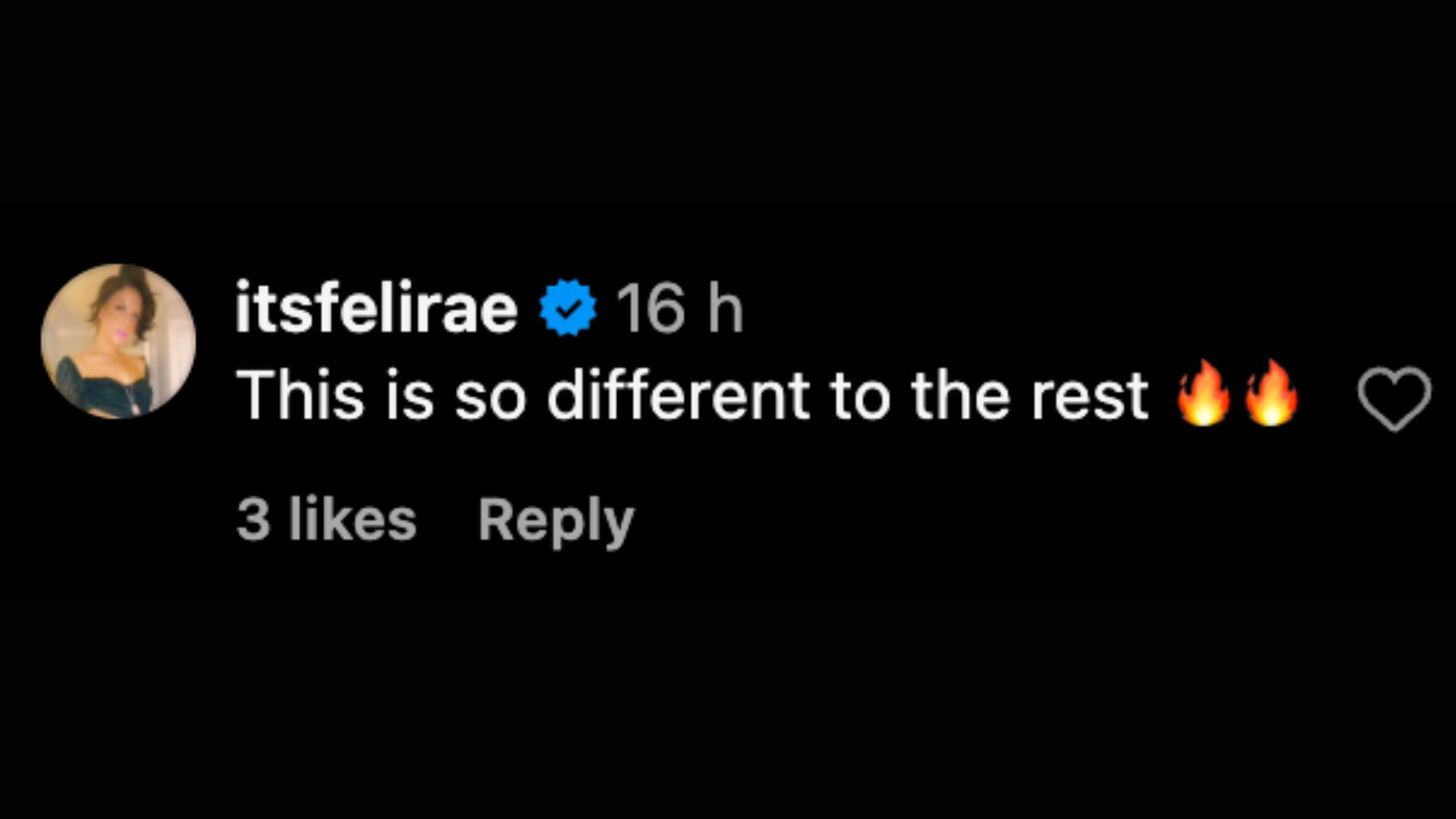Click the verification checkmark next to itsfelirae
The image size is (1456, 819).
tap(568, 307)
